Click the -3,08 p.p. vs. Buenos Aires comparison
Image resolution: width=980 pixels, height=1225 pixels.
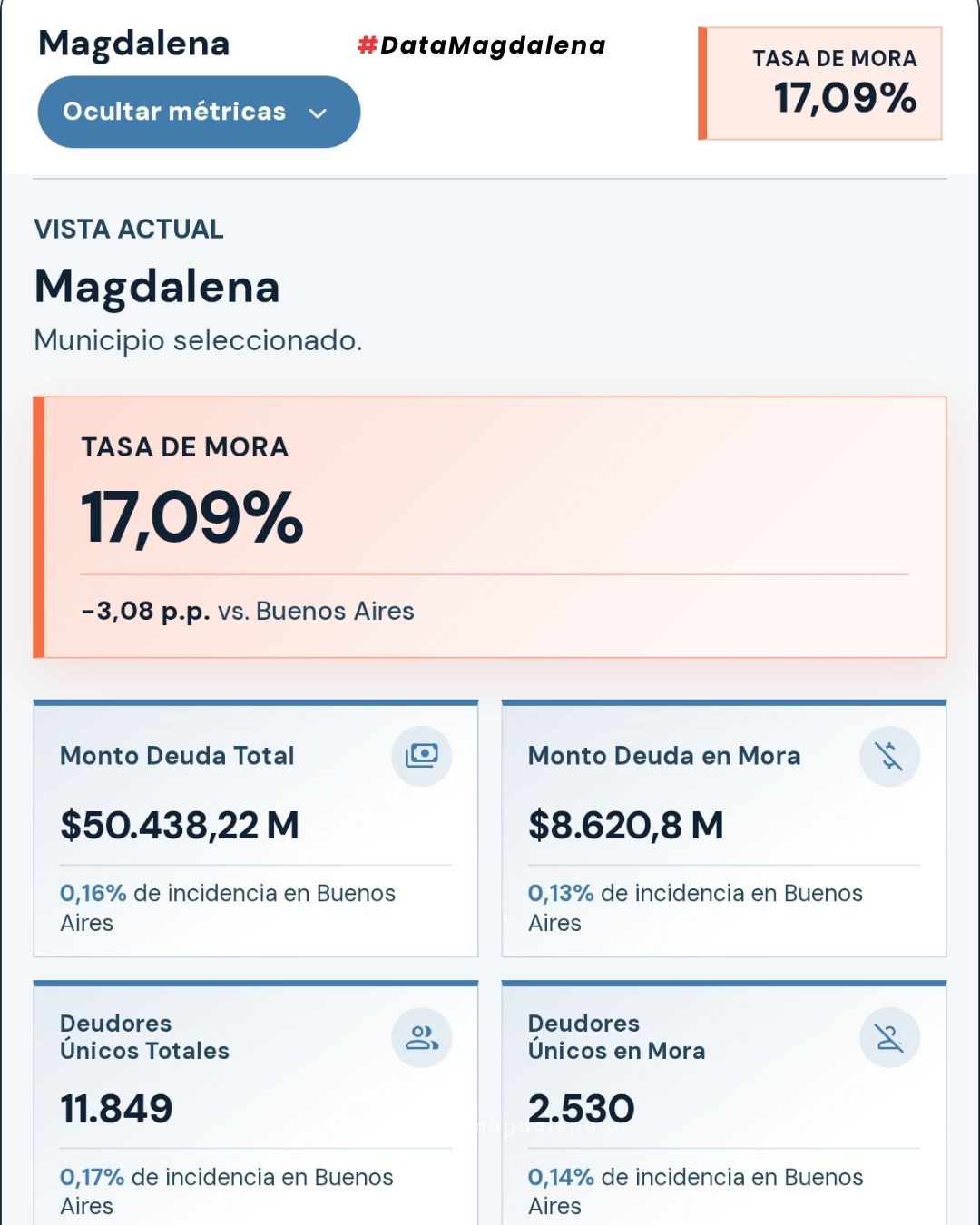(248, 611)
